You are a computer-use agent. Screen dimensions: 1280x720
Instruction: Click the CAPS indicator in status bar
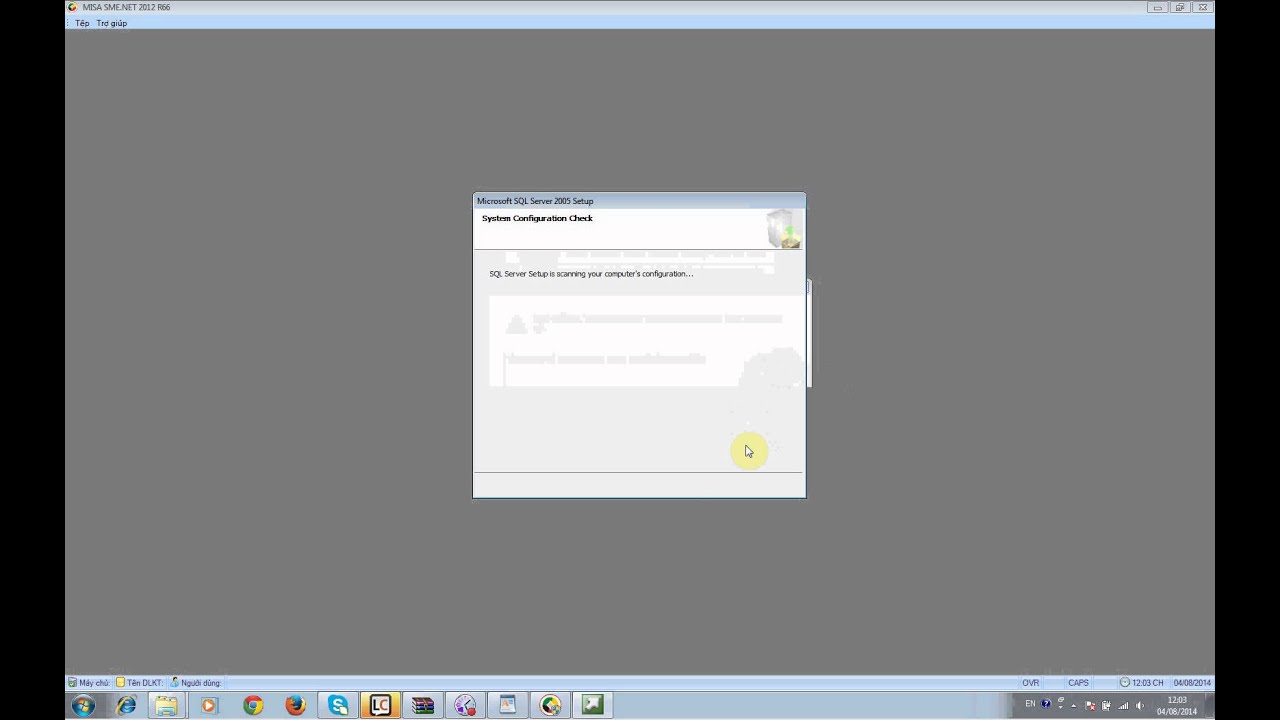pos(1078,683)
